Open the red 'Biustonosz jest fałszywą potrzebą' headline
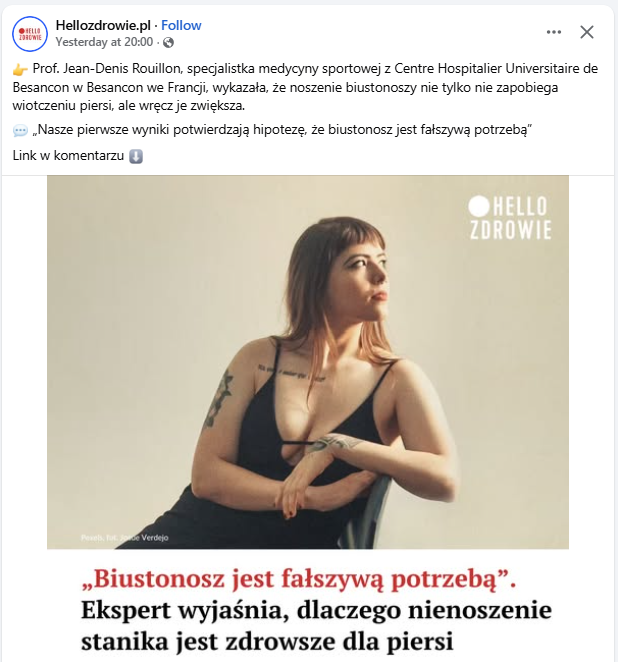Image resolution: width=618 pixels, height=662 pixels. (x=298, y=579)
